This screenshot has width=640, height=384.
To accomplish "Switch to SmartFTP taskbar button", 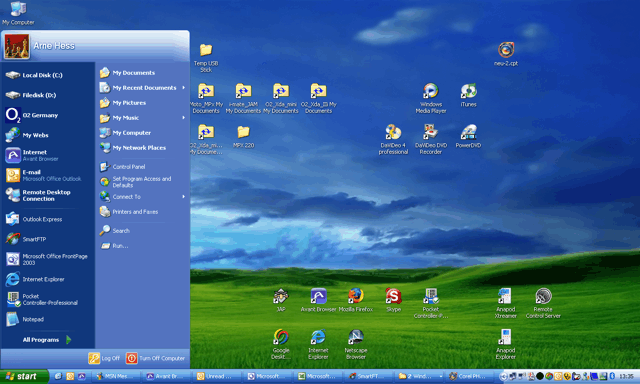I will point(369,376).
